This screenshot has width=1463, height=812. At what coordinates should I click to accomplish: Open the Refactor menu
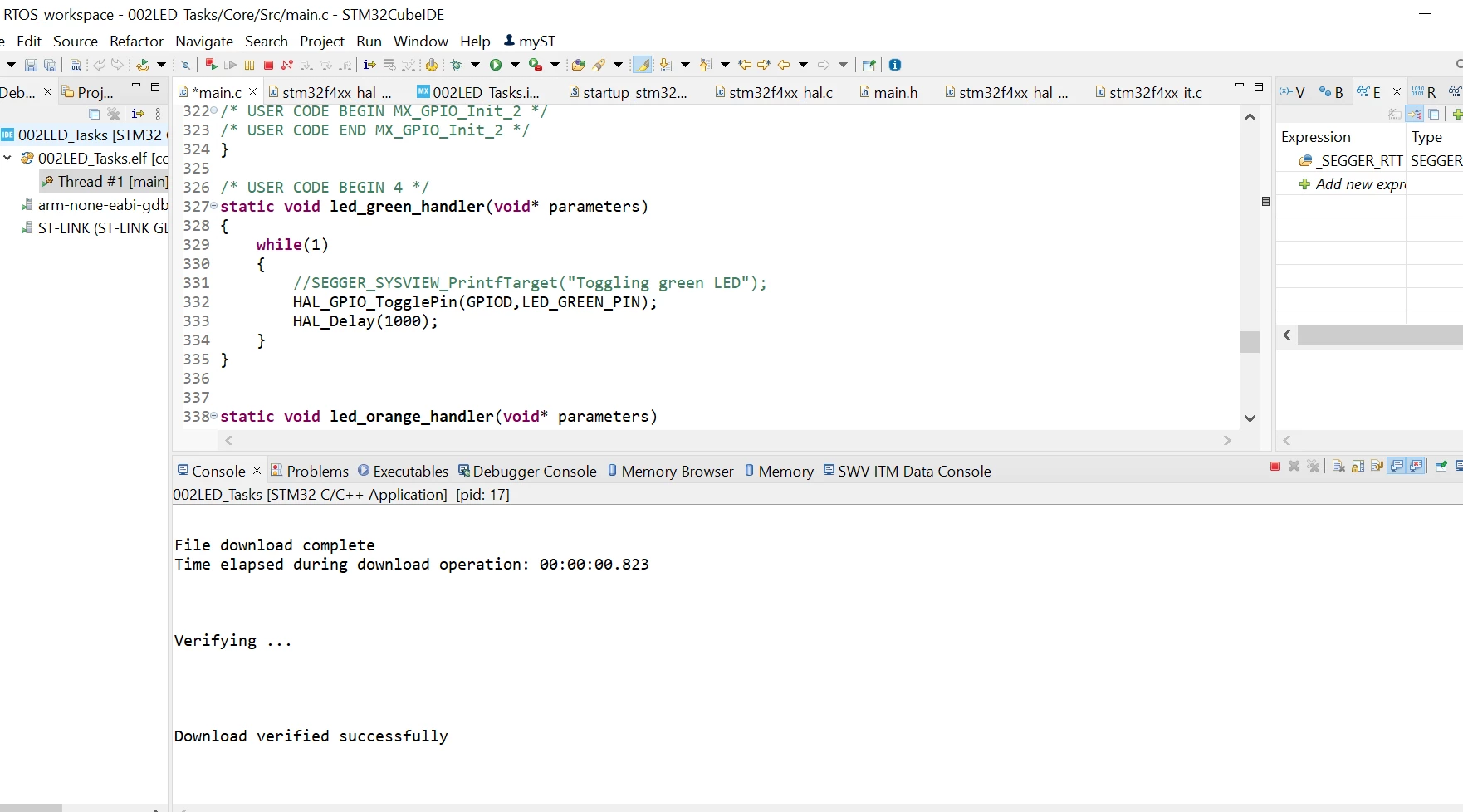point(136,41)
